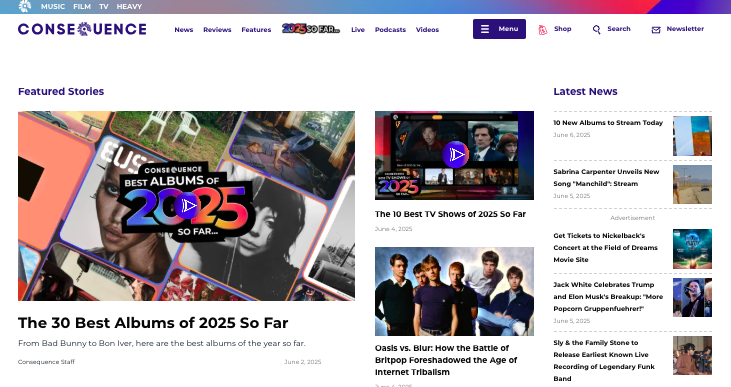Click the Consequence gear logo in top bar
Image resolution: width=731 pixels, height=387 pixels.
(24, 6)
